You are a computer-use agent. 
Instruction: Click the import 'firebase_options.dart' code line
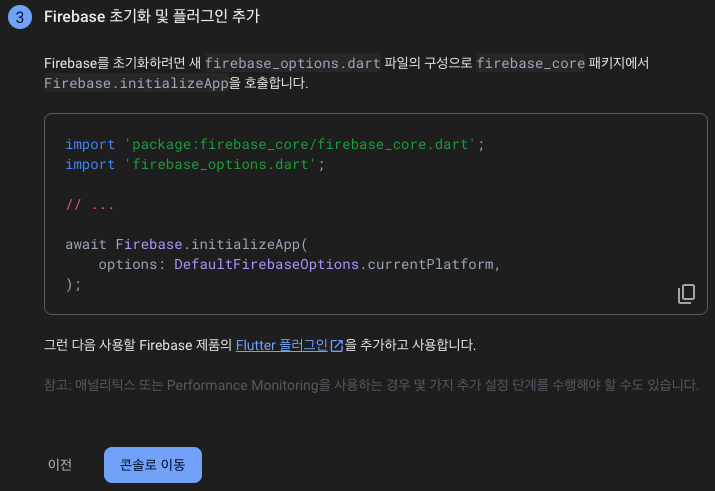coord(195,165)
